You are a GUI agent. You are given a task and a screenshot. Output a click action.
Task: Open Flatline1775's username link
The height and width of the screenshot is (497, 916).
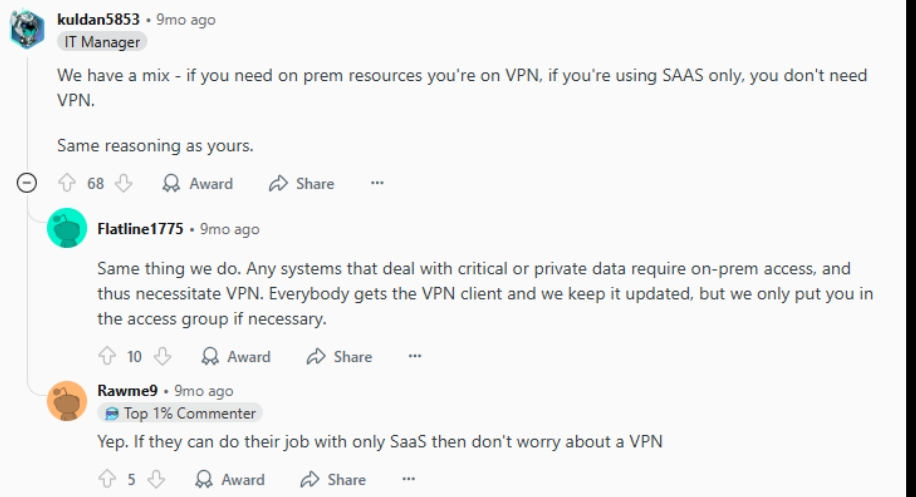click(x=140, y=229)
